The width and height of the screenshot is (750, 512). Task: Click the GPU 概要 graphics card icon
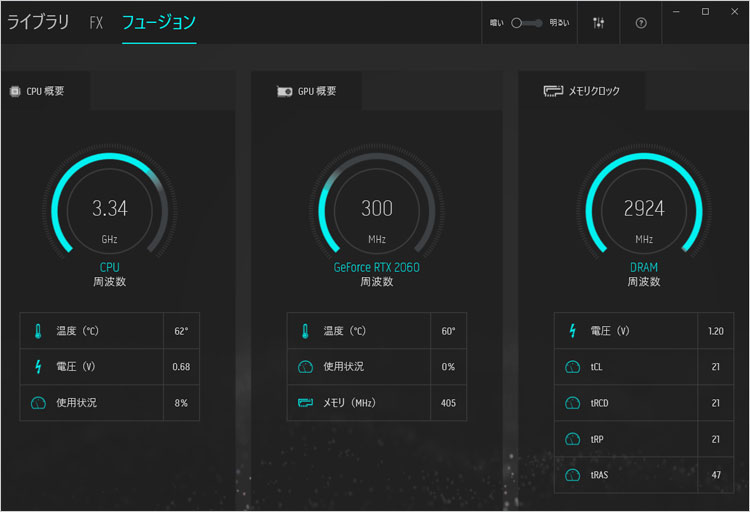click(285, 91)
